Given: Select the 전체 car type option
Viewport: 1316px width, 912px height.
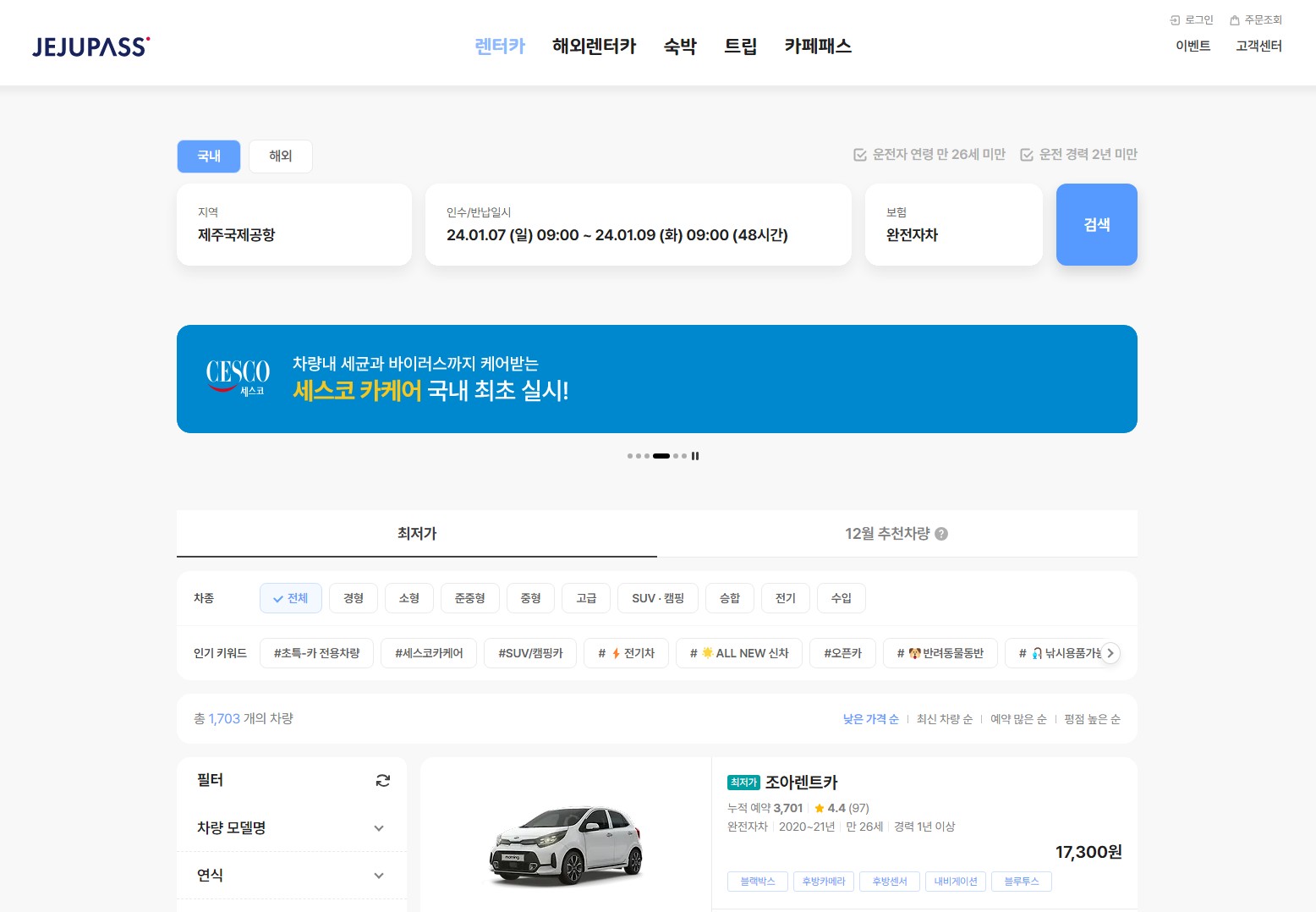Looking at the screenshot, I should (290, 598).
